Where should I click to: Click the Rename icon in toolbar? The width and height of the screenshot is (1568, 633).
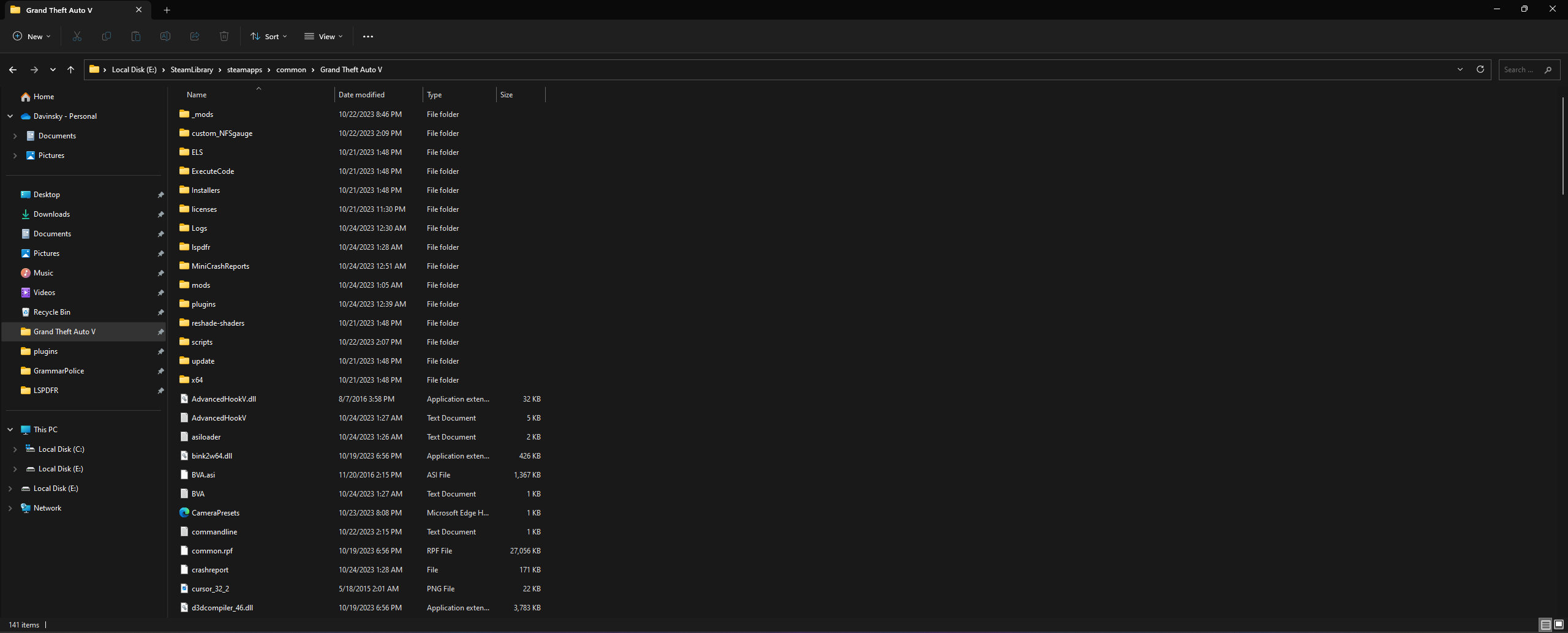click(165, 36)
